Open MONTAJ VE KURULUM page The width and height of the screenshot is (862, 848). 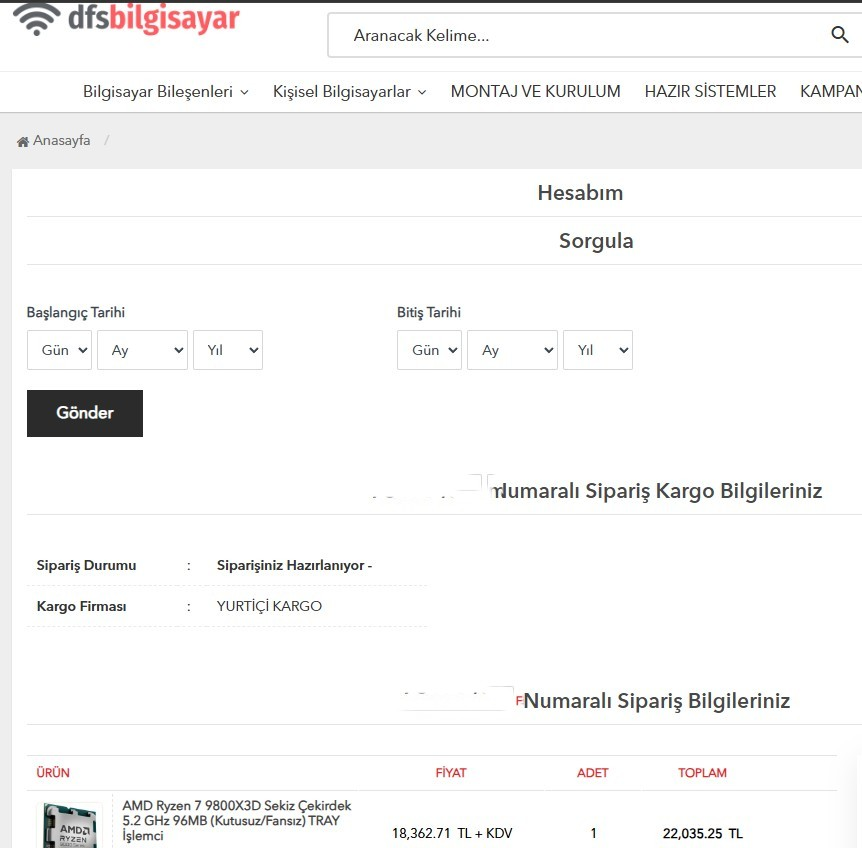pos(535,91)
